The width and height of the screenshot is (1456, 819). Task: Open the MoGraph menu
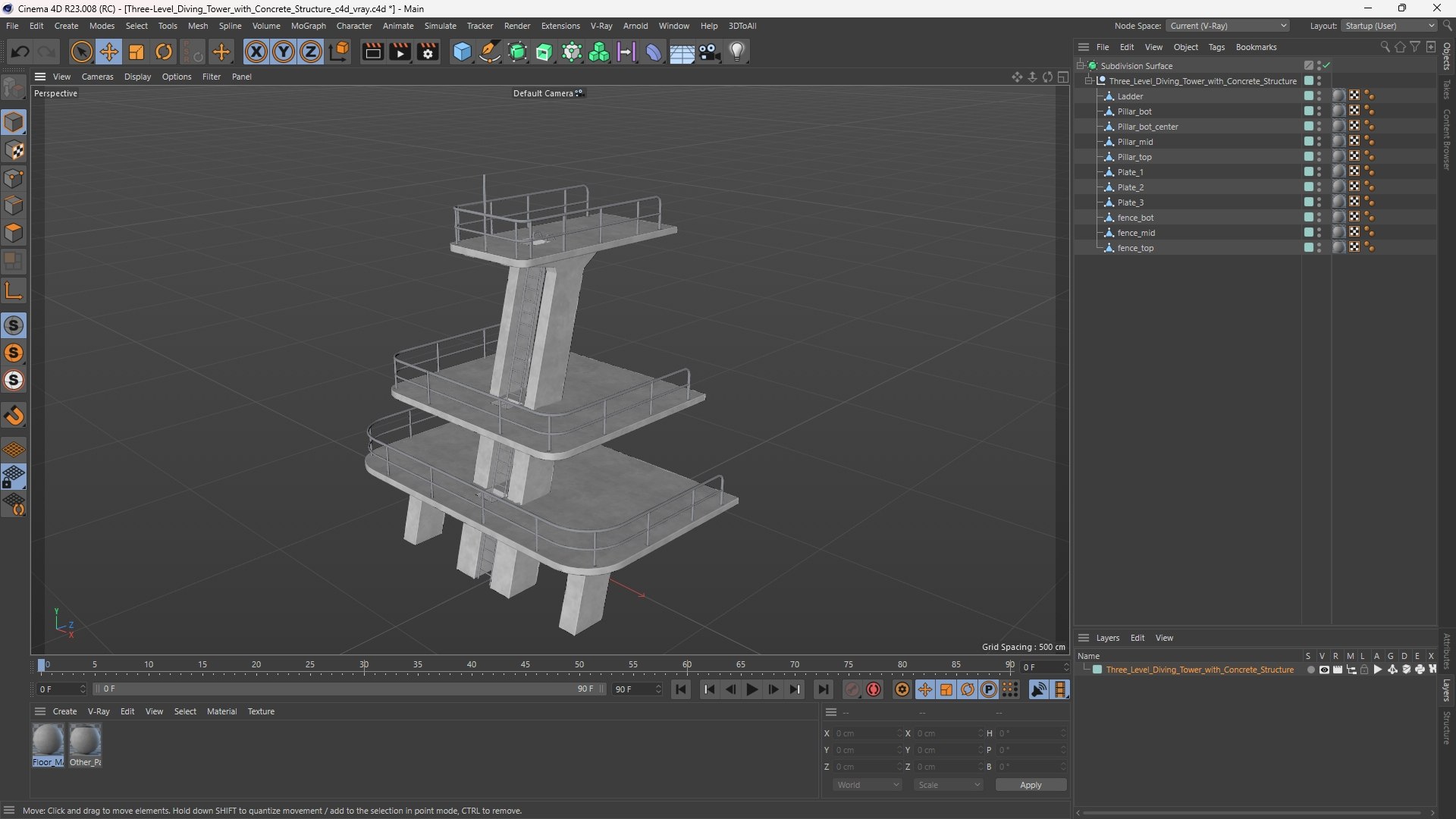click(308, 26)
